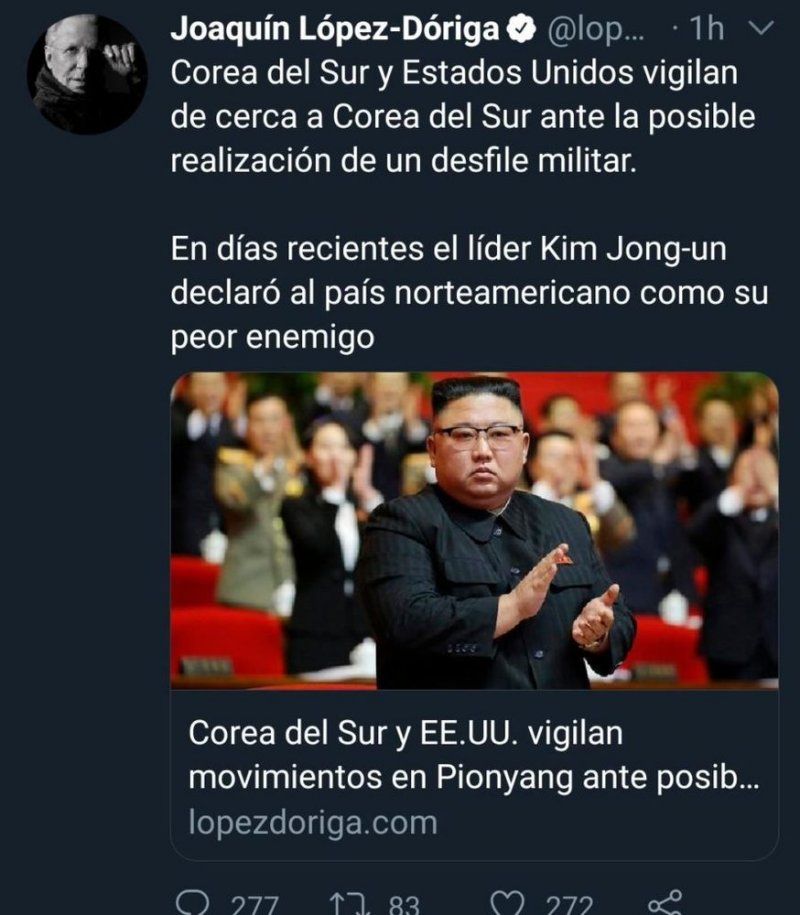Click the 1h tweet timestamp
The height and width of the screenshot is (915, 800).
click(706, 29)
